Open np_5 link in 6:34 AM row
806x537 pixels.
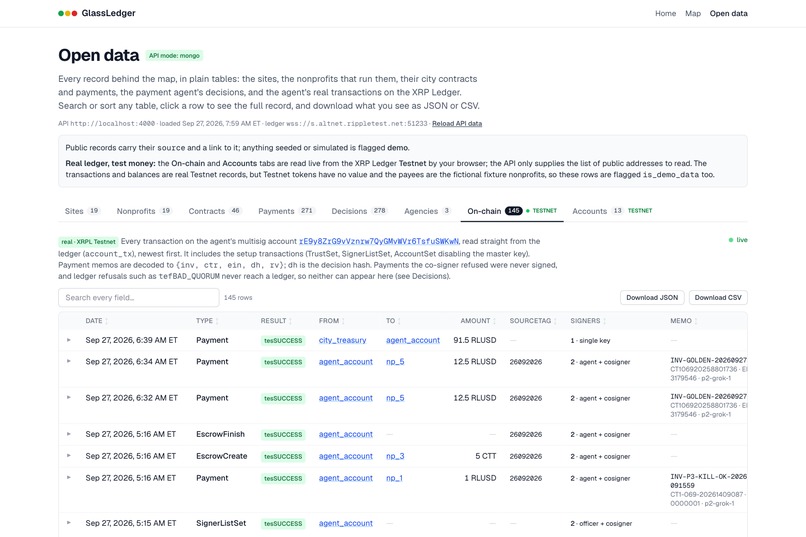pos(395,362)
